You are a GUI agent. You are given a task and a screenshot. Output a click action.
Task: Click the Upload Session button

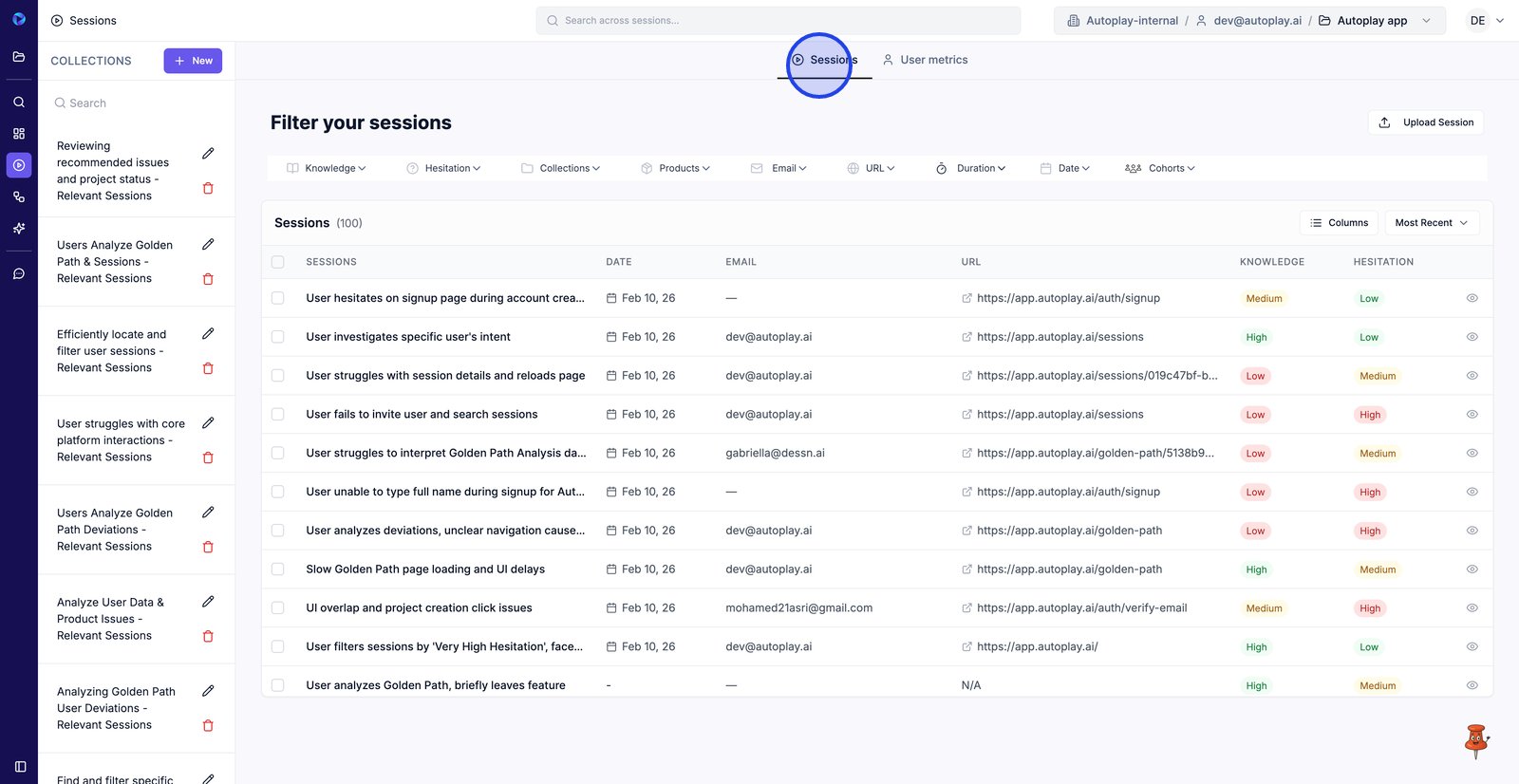tap(1426, 122)
